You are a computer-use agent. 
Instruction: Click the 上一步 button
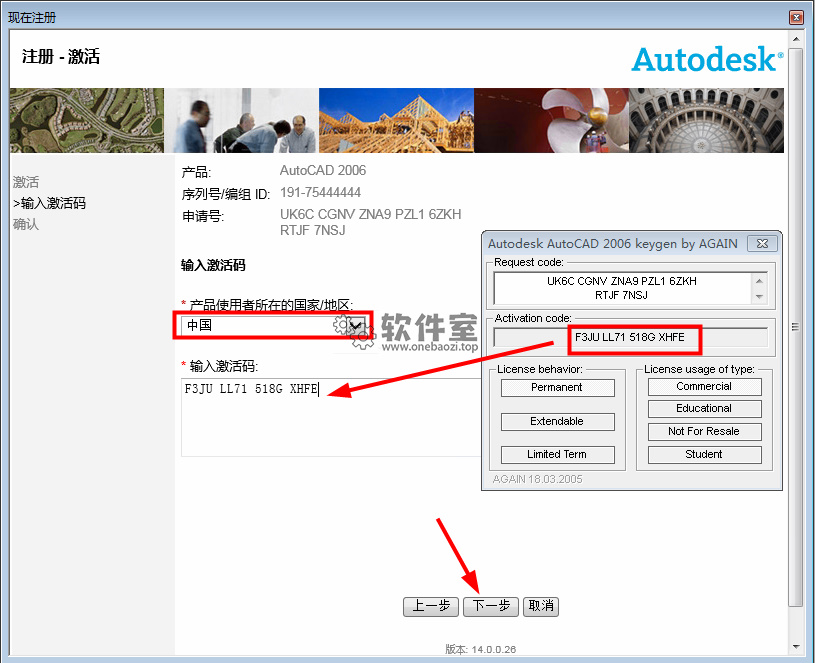point(431,606)
